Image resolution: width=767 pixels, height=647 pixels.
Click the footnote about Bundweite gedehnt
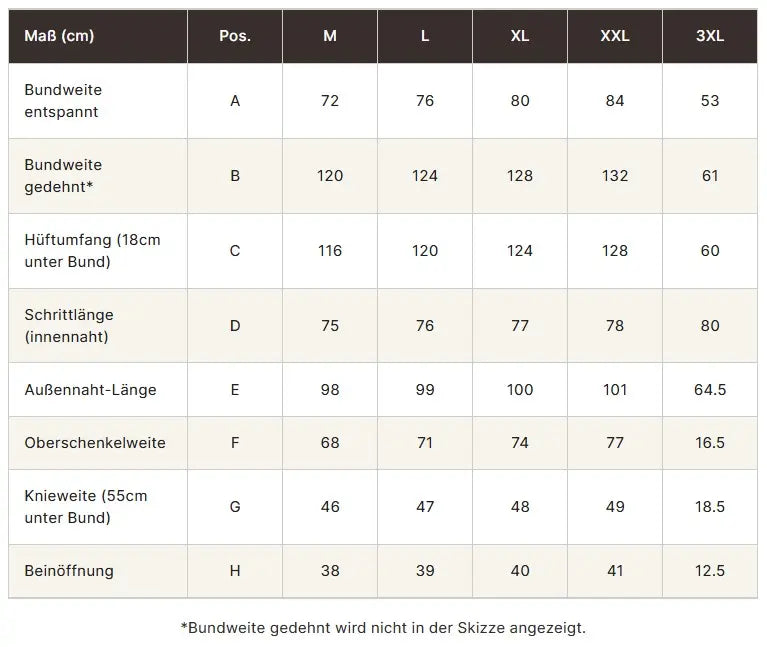[x=383, y=627]
